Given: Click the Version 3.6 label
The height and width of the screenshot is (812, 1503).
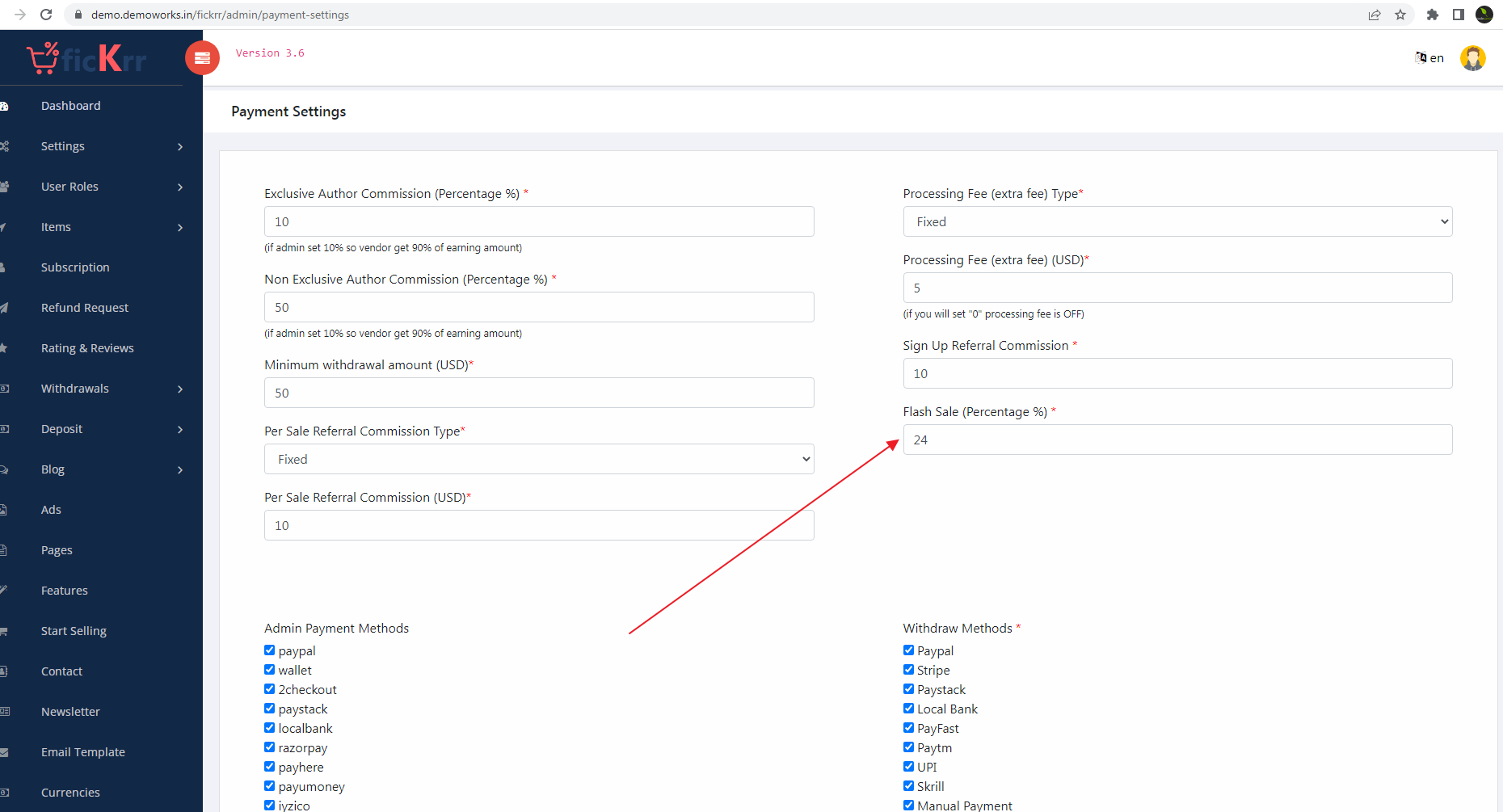Looking at the screenshot, I should coord(270,53).
